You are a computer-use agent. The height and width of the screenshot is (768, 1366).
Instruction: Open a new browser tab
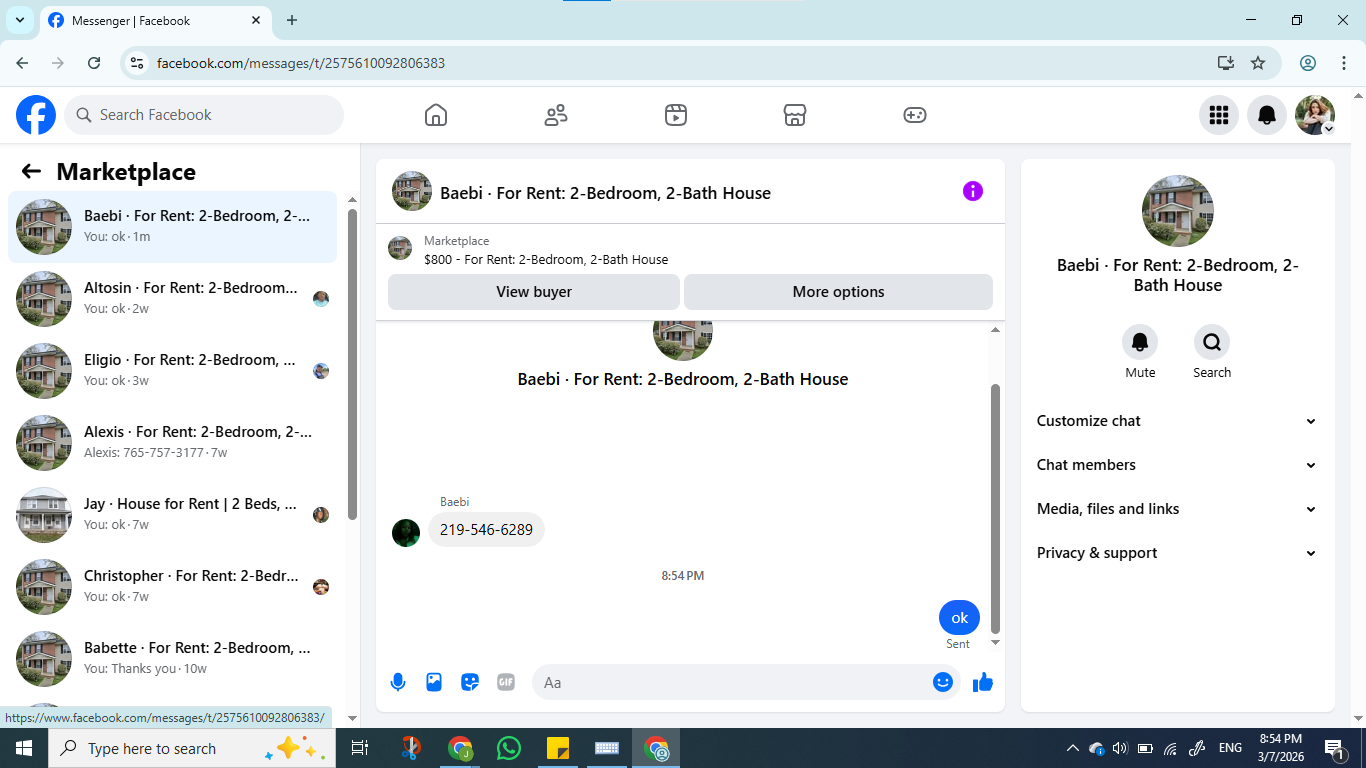pyautogui.click(x=292, y=20)
